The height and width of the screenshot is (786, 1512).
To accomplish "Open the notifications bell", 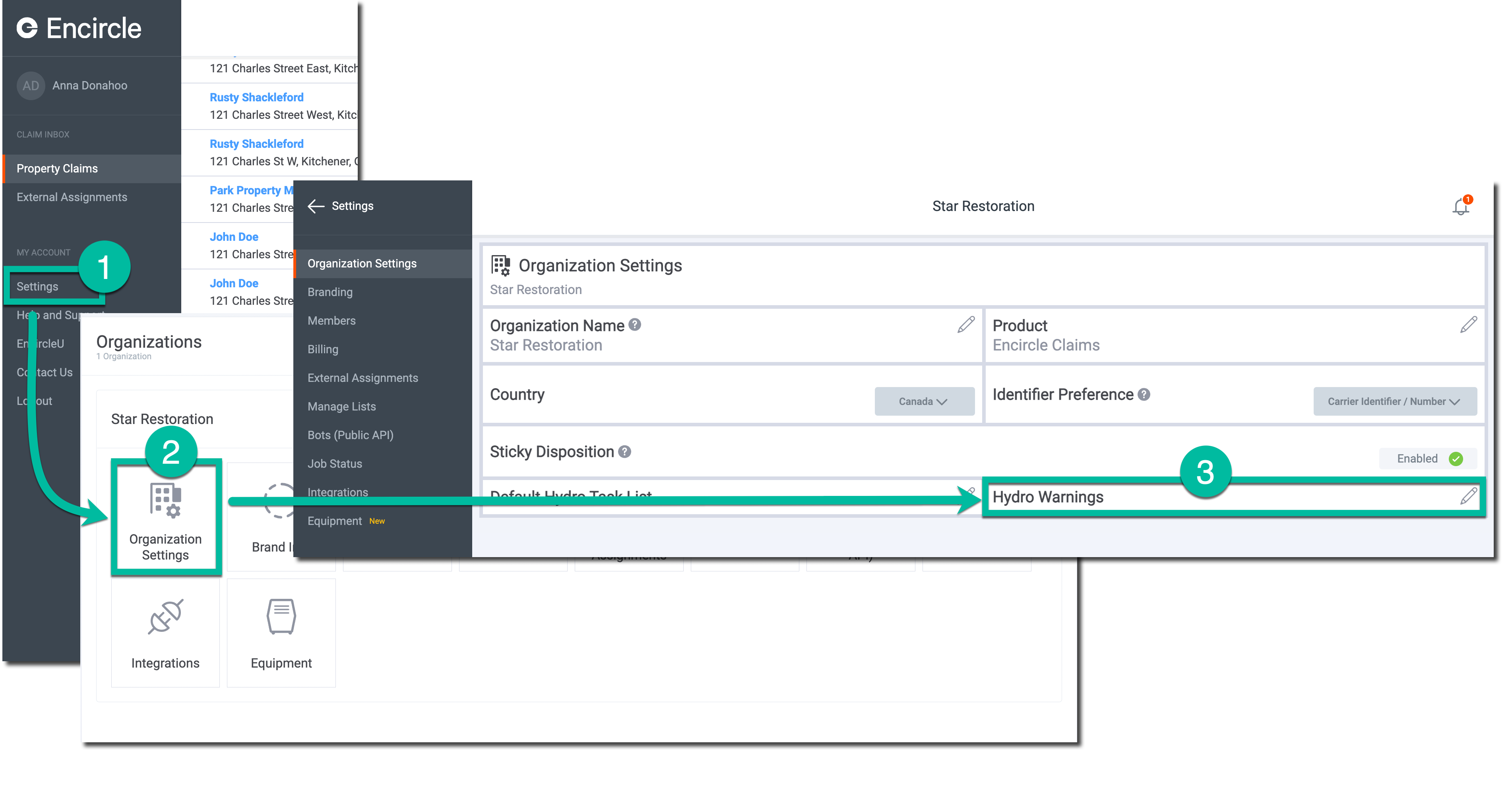I will [1460, 206].
